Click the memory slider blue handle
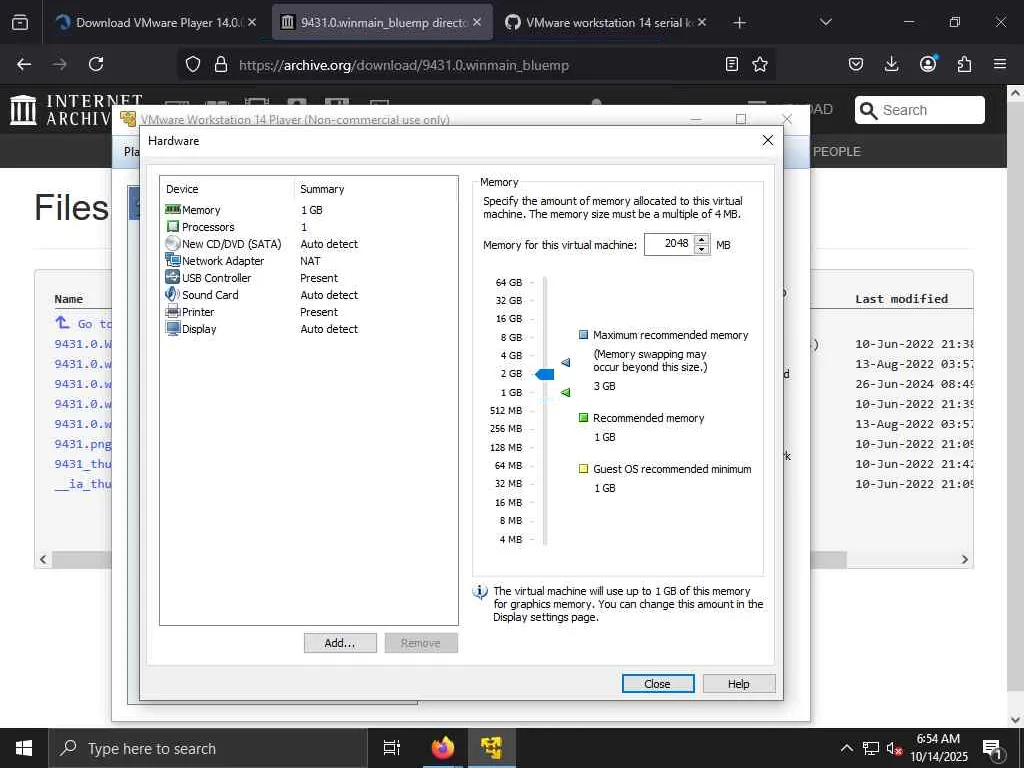Viewport: 1024px width, 768px height. click(545, 374)
